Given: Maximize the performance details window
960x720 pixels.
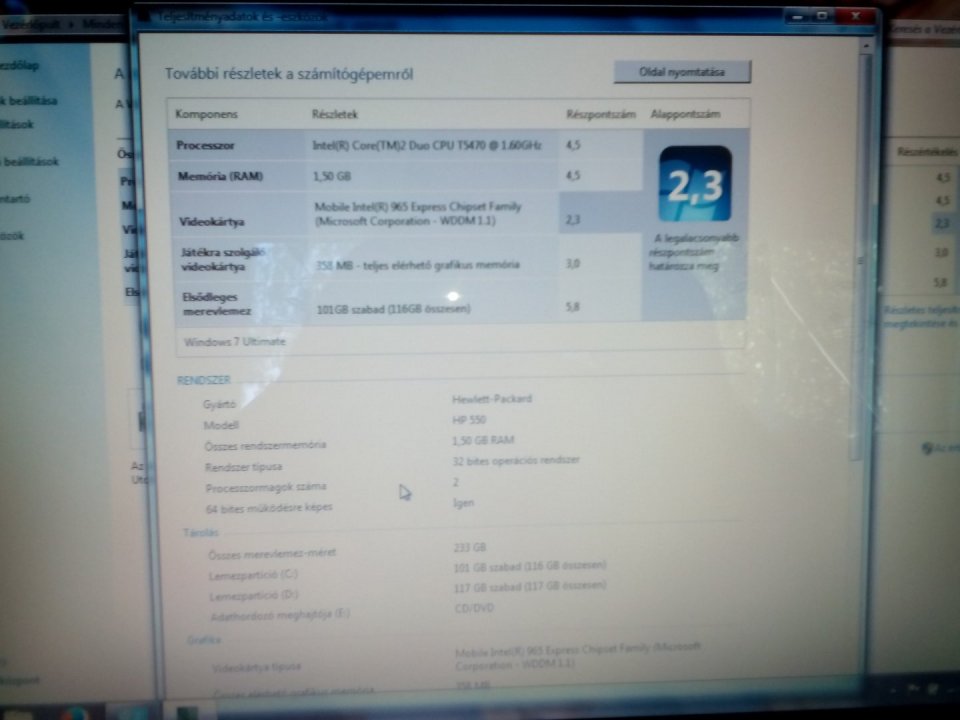Looking at the screenshot, I should coord(822,16).
